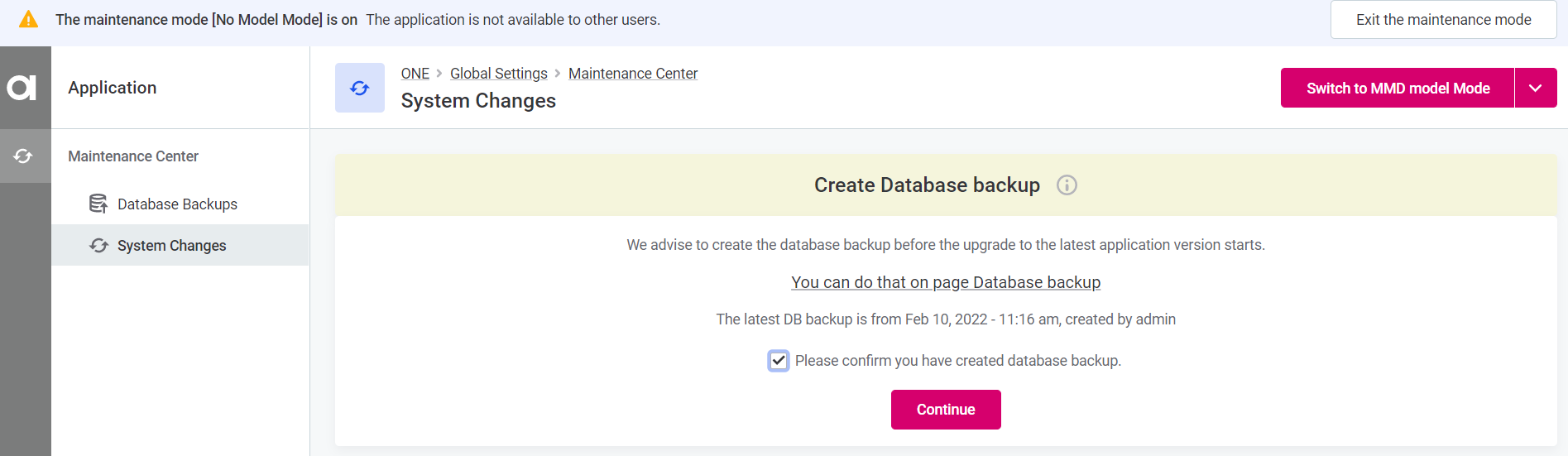Image resolution: width=1568 pixels, height=456 pixels.
Task: Click the Application sidebar title
Action: pyautogui.click(x=113, y=88)
